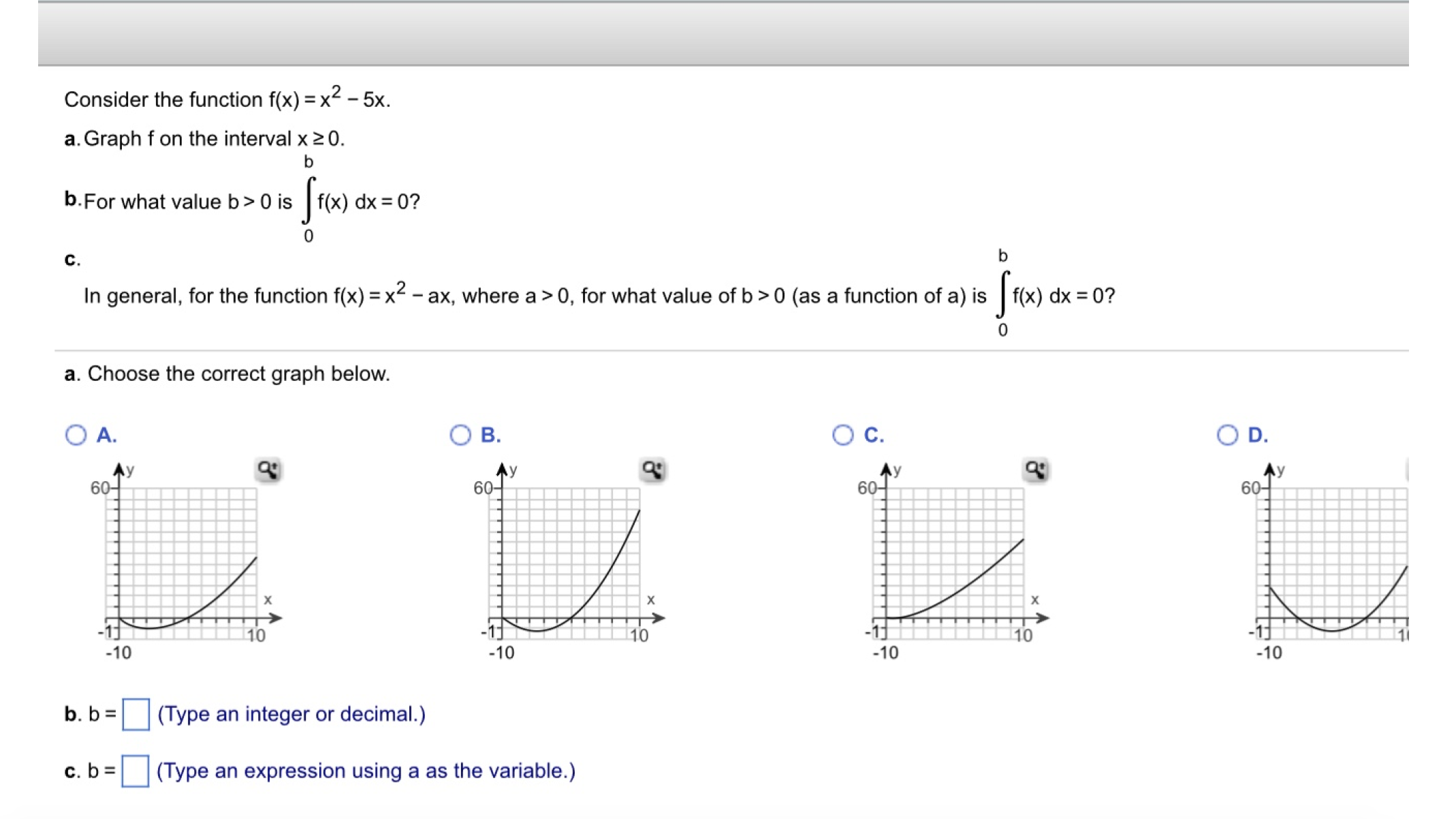Click the answer box for part c
Image resolution: width=1456 pixels, height=819 pixels.
136,771
